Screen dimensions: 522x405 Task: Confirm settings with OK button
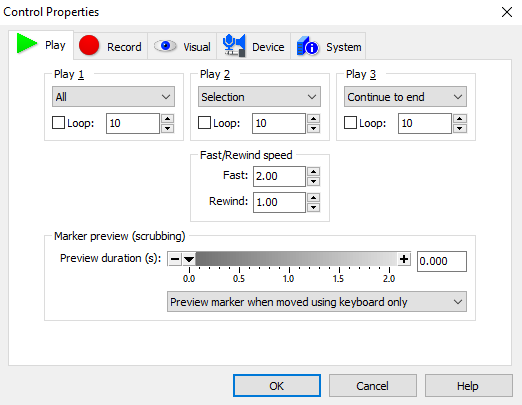coord(277,386)
